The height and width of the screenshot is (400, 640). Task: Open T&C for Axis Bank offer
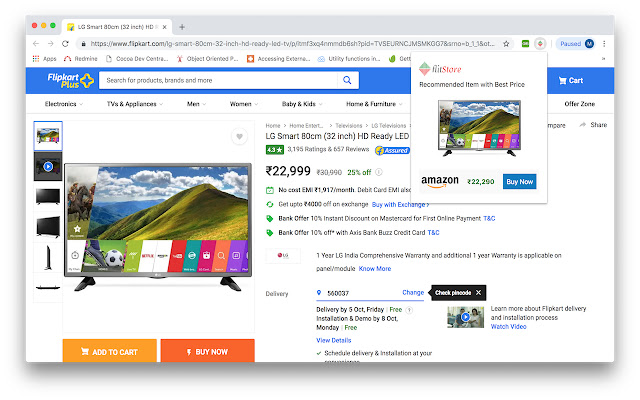click(433, 233)
